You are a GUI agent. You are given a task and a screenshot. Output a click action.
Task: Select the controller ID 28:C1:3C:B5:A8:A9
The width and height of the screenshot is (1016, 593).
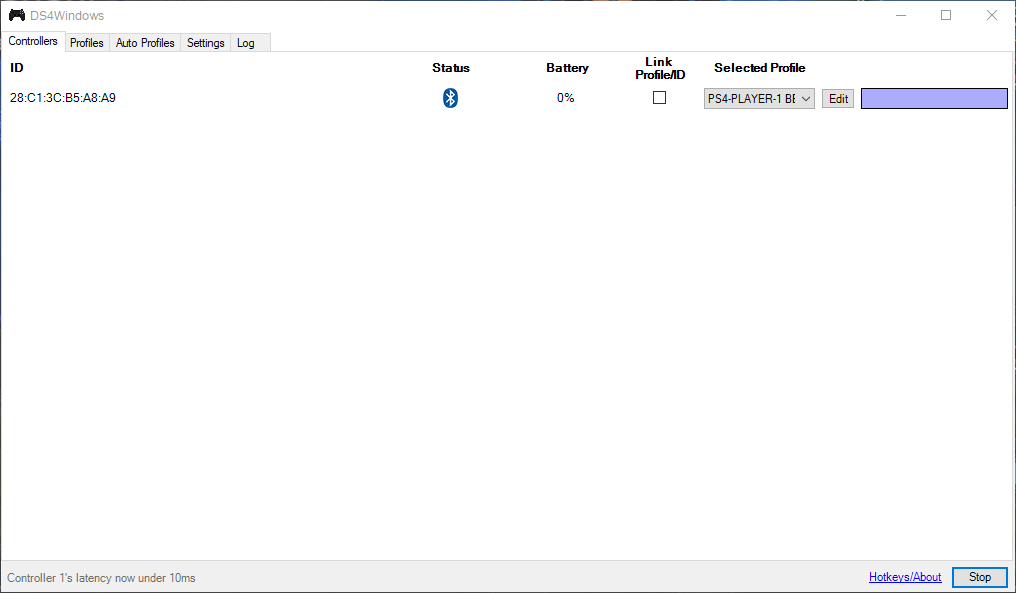pos(65,98)
